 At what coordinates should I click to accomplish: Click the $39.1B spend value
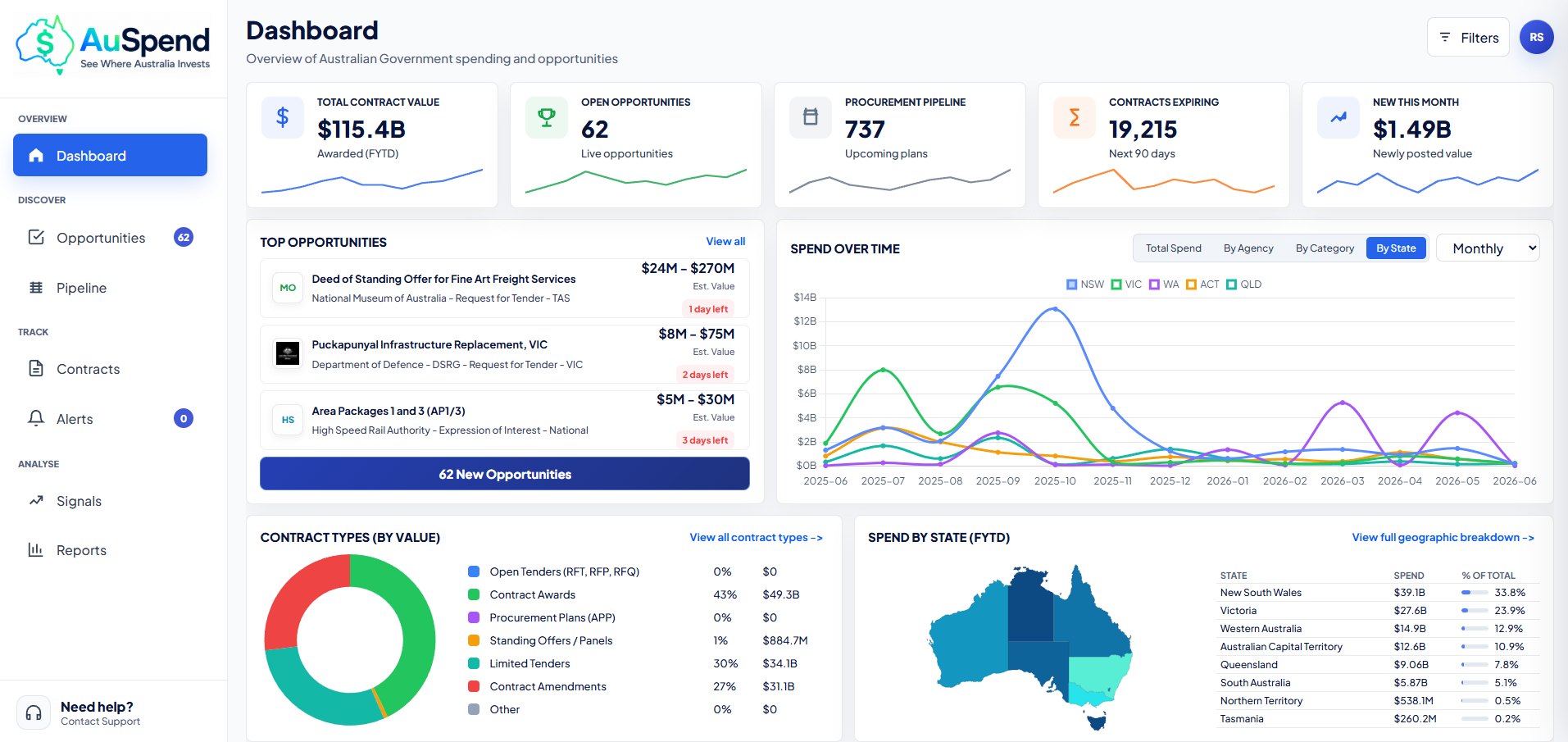tap(1409, 592)
